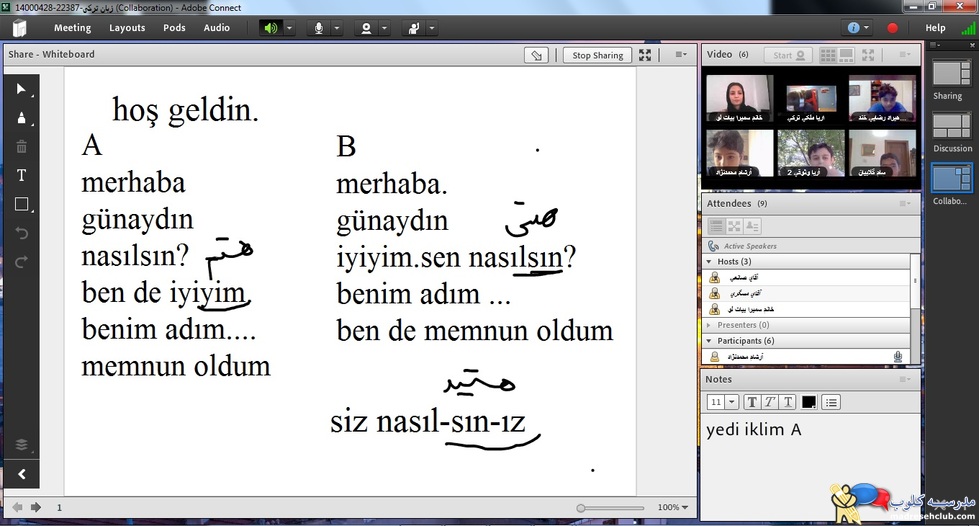Viewport: 979px width, 526px height.
Task: Toggle underline text in Notes
Action: [788, 402]
